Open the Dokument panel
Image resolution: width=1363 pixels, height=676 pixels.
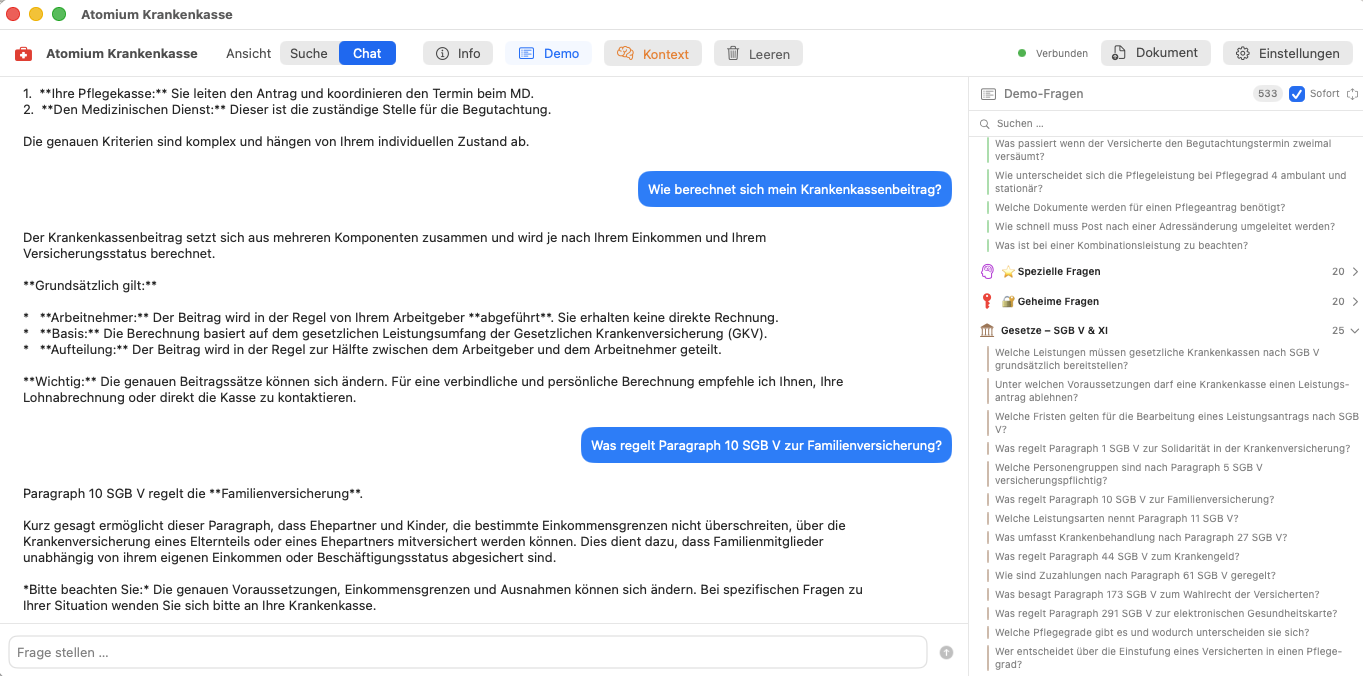coord(1156,53)
